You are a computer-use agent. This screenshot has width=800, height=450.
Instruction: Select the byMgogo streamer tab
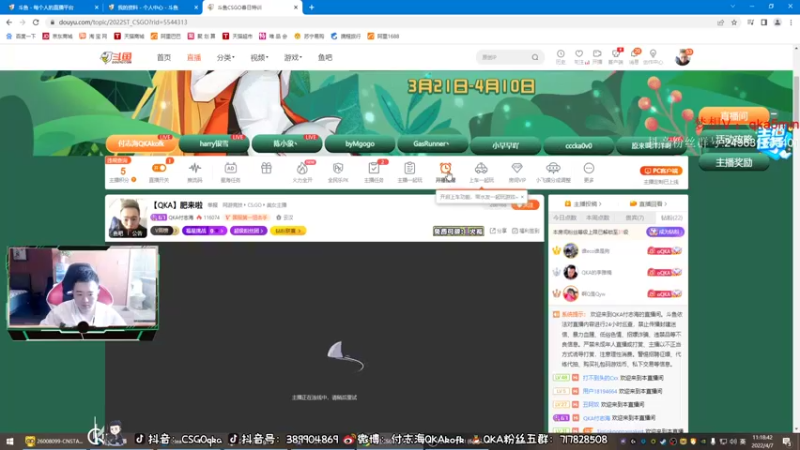pyautogui.click(x=360, y=144)
